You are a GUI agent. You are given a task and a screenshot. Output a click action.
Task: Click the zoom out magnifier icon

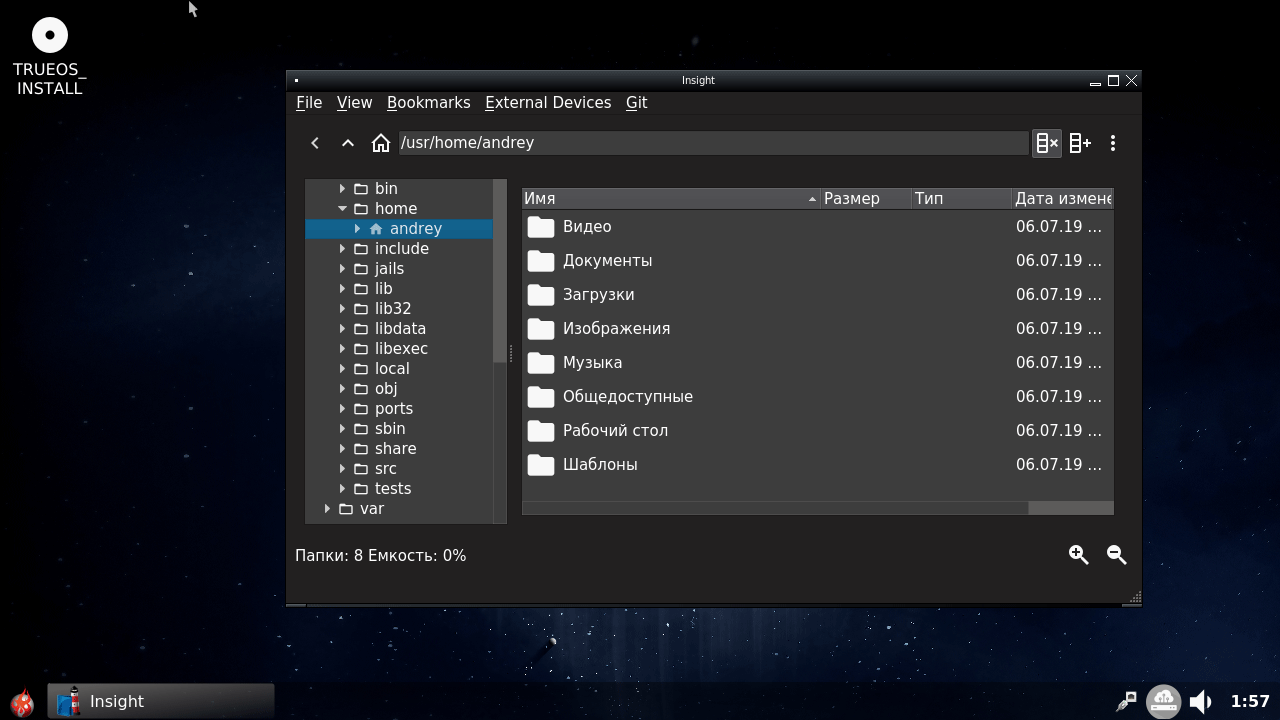pyautogui.click(x=1116, y=555)
